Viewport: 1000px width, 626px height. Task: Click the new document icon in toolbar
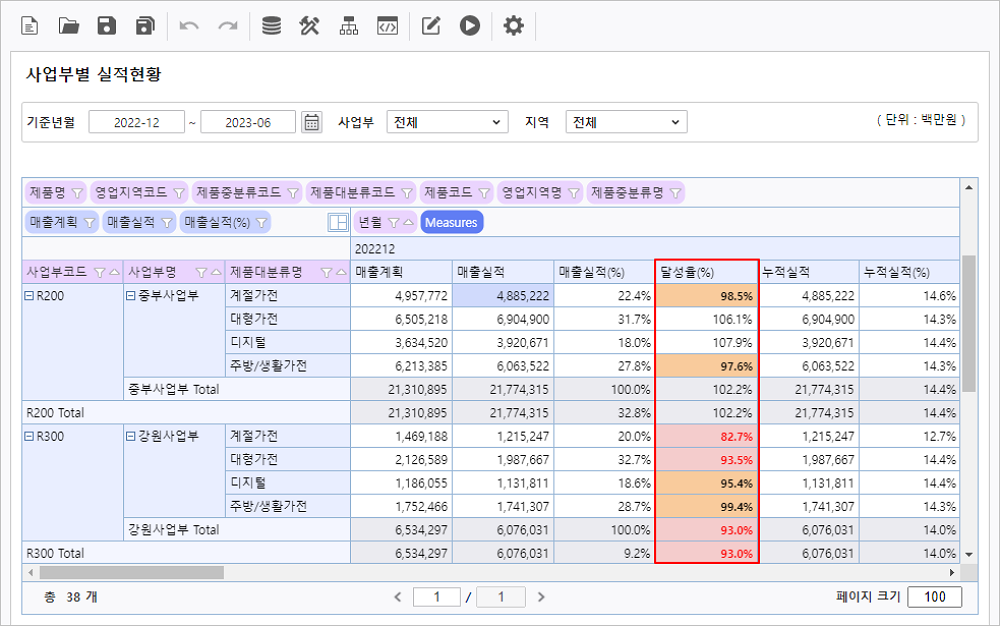tap(29, 26)
